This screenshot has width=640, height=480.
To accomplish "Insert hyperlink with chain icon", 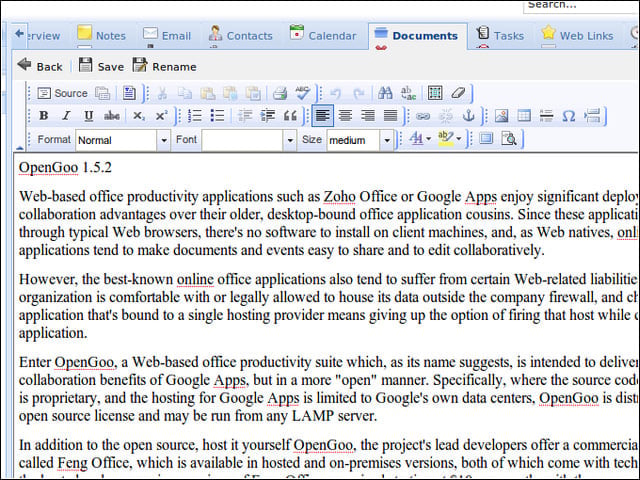I will [x=423, y=116].
